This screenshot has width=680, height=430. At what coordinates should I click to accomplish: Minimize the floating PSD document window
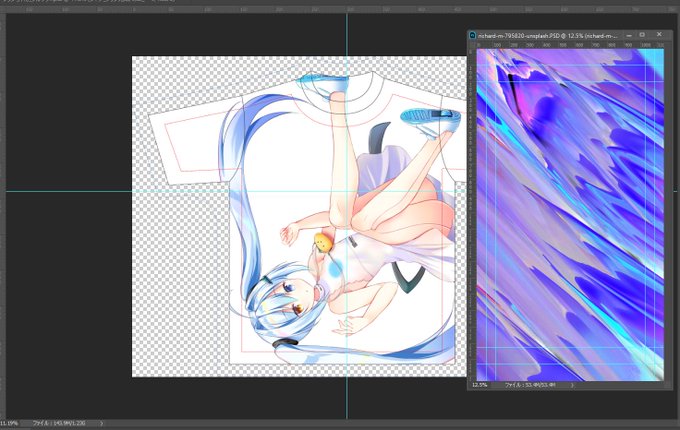(x=629, y=35)
